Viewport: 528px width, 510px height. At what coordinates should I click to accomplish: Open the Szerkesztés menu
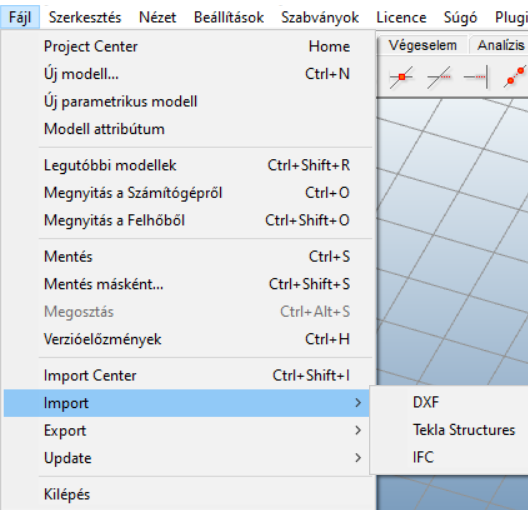tap(85, 17)
